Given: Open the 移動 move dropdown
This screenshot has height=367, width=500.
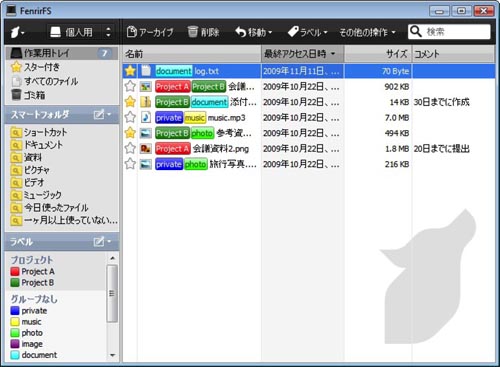Looking at the screenshot, I should (x=253, y=32).
